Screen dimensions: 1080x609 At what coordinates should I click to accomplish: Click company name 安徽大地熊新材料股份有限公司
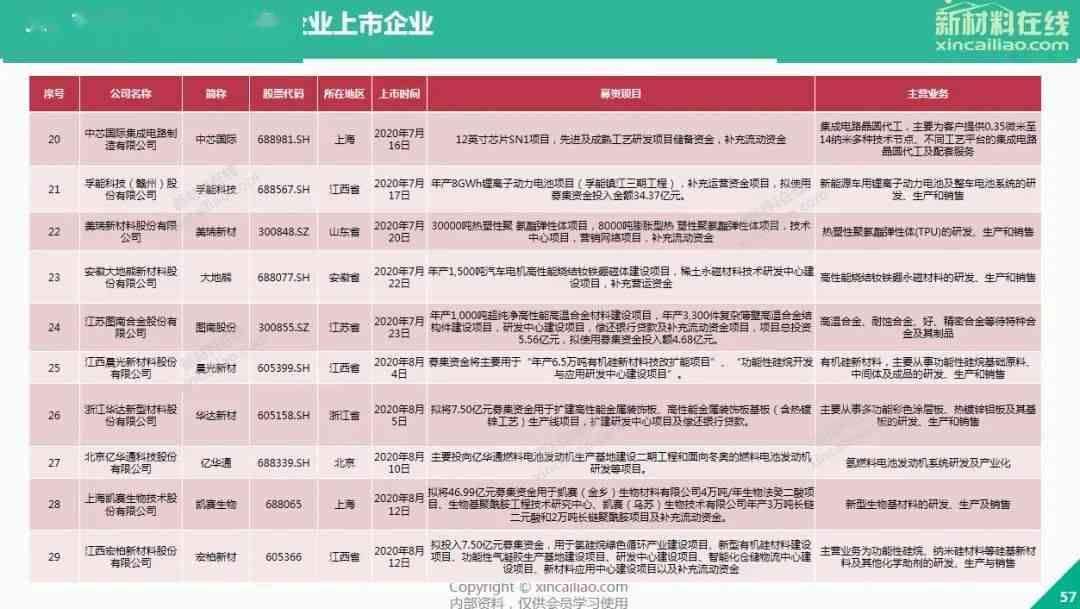[x=131, y=278]
